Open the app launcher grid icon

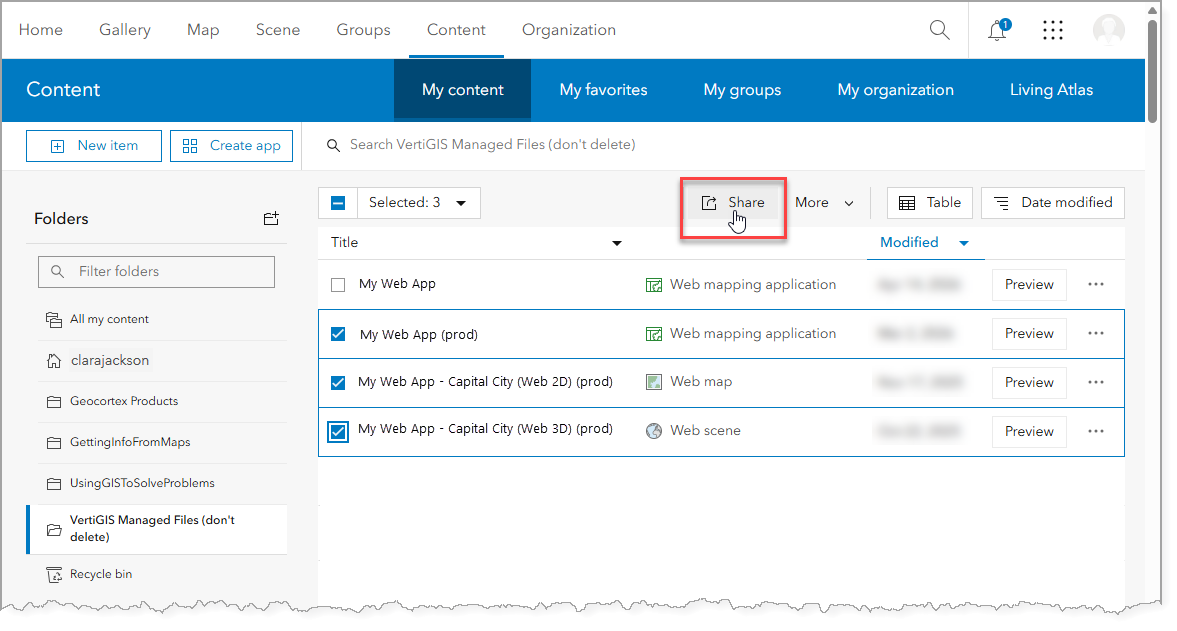point(1052,30)
